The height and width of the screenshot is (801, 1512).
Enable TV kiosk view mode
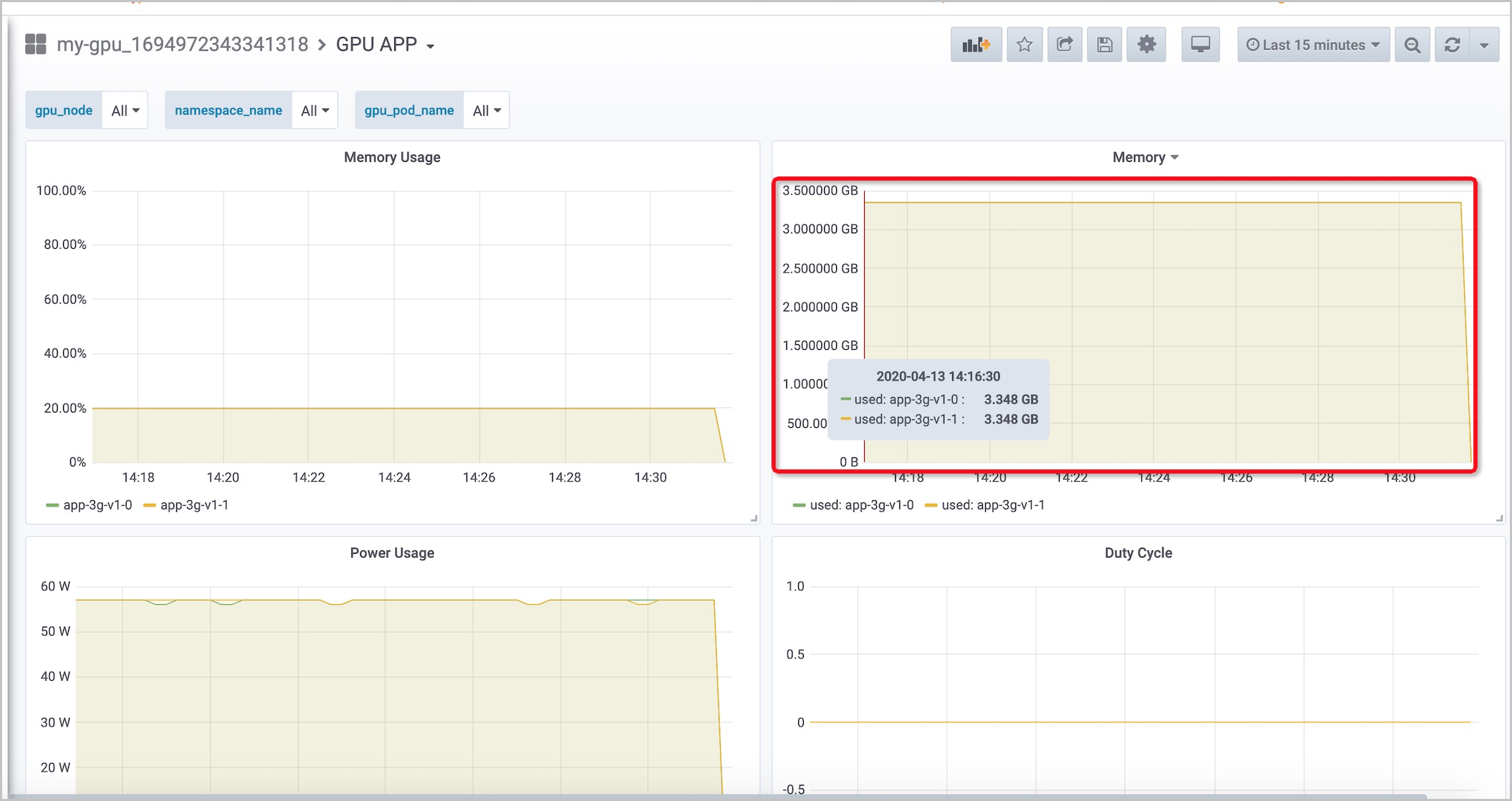click(1200, 44)
